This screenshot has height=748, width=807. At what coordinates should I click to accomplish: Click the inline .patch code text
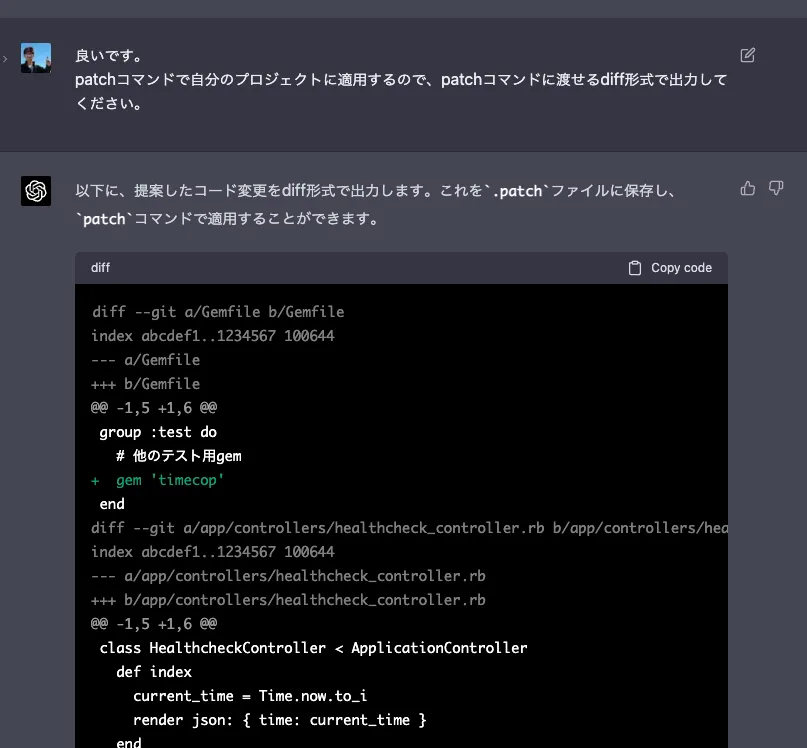coord(517,190)
